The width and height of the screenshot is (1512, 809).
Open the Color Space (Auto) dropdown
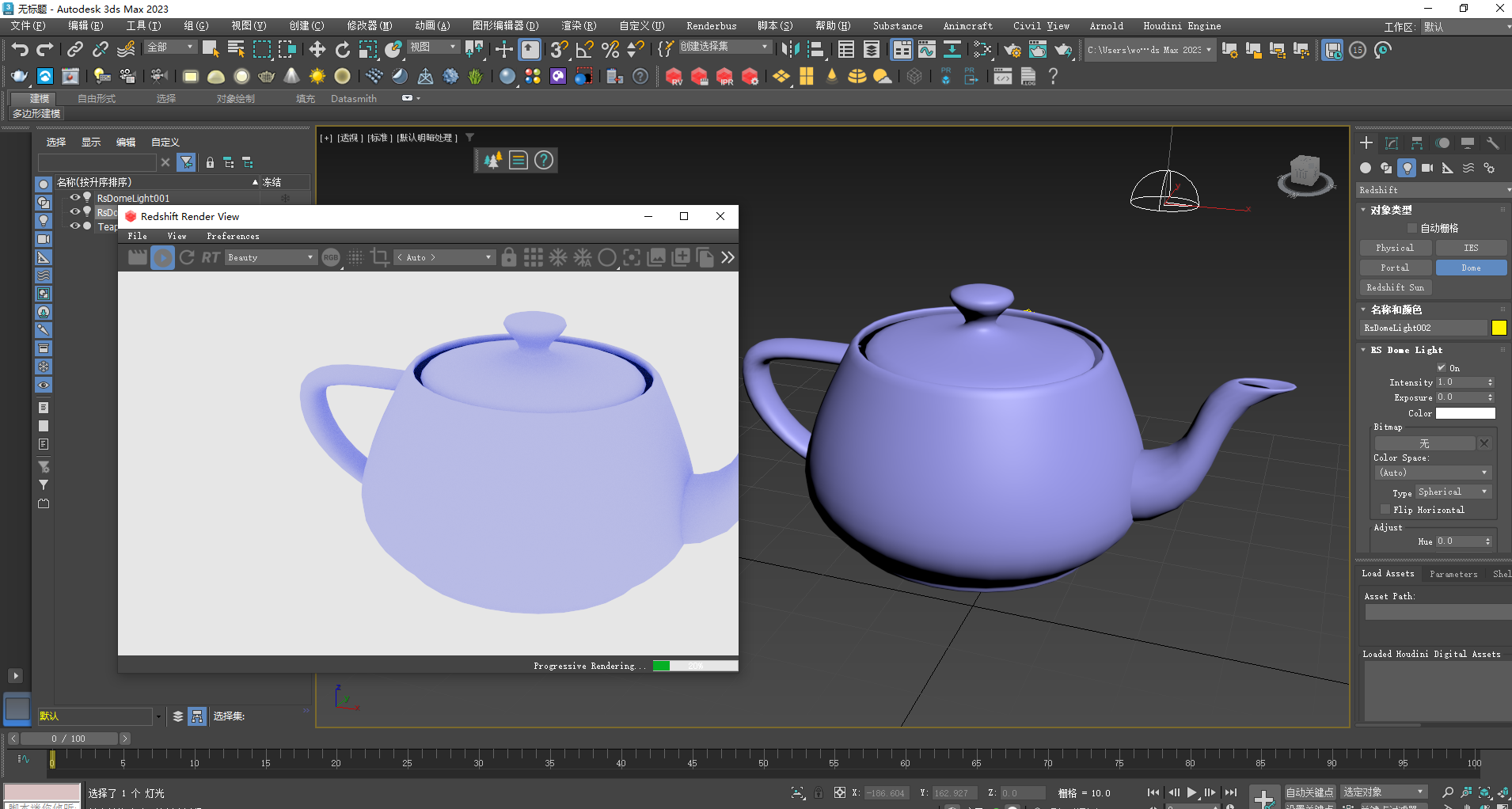(x=1434, y=473)
